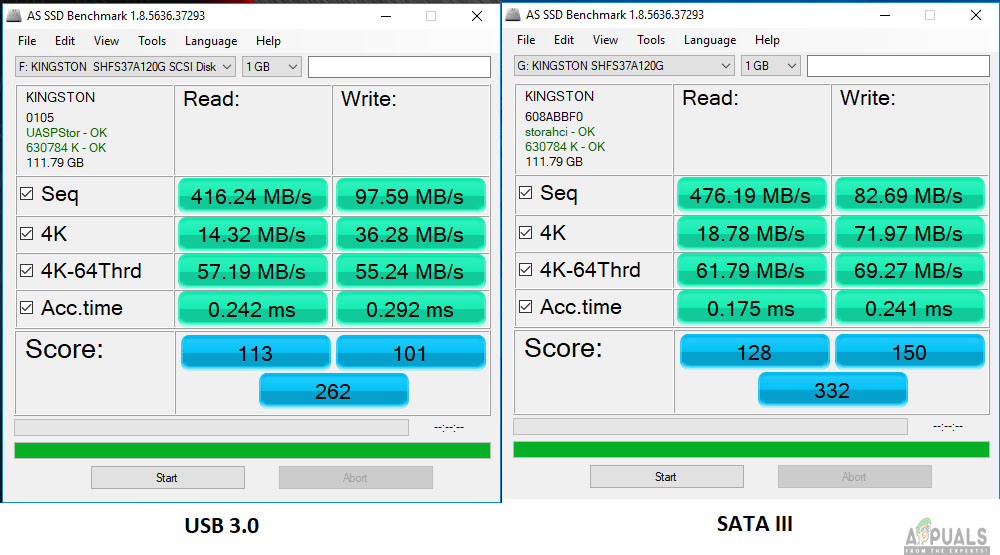The image size is (1000, 555).
Task: Uncheck 4K-64Thrd test in the left window
Action: coord(26,270)
